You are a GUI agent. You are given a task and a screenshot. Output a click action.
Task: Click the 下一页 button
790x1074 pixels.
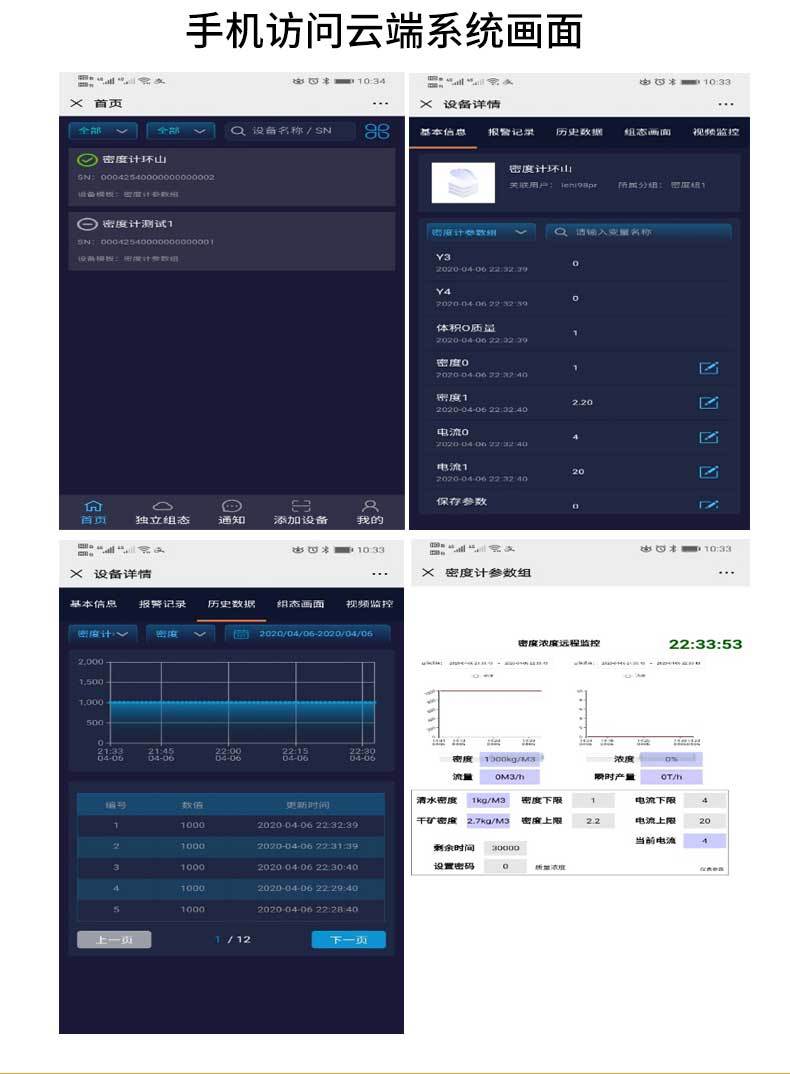point(348,940)
